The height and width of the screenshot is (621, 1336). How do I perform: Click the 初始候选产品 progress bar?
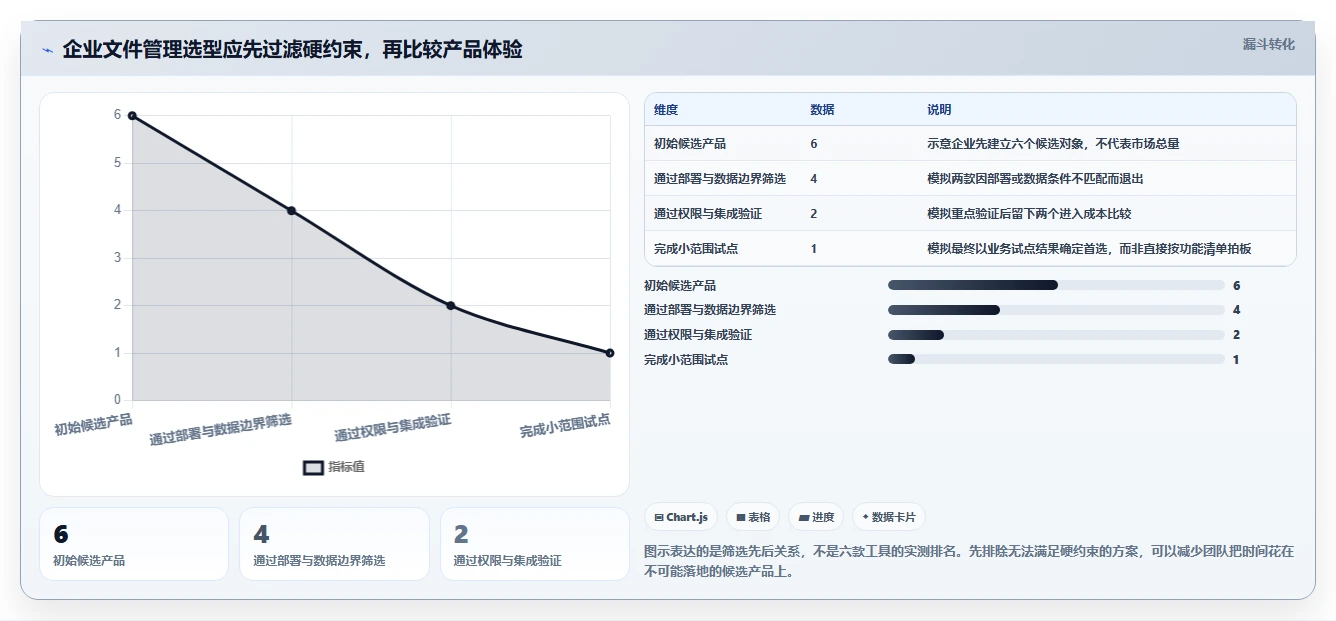(x=1056, y=285)
